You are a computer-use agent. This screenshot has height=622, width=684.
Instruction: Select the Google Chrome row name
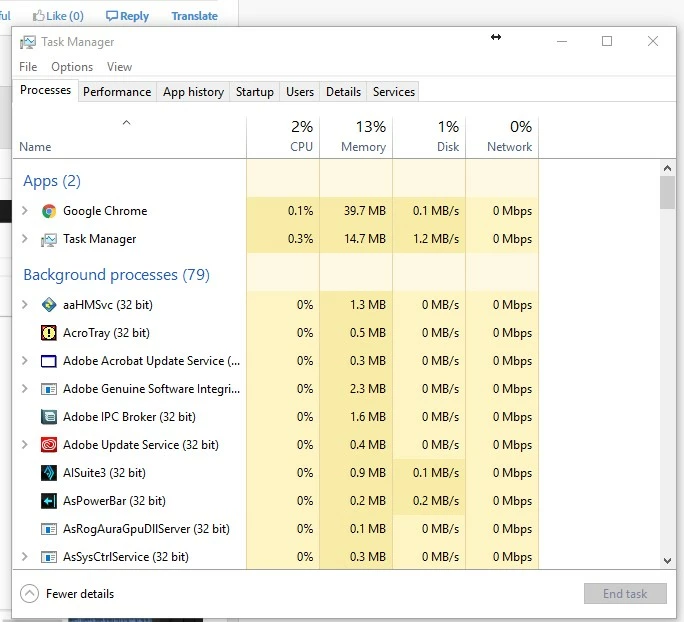105,211
